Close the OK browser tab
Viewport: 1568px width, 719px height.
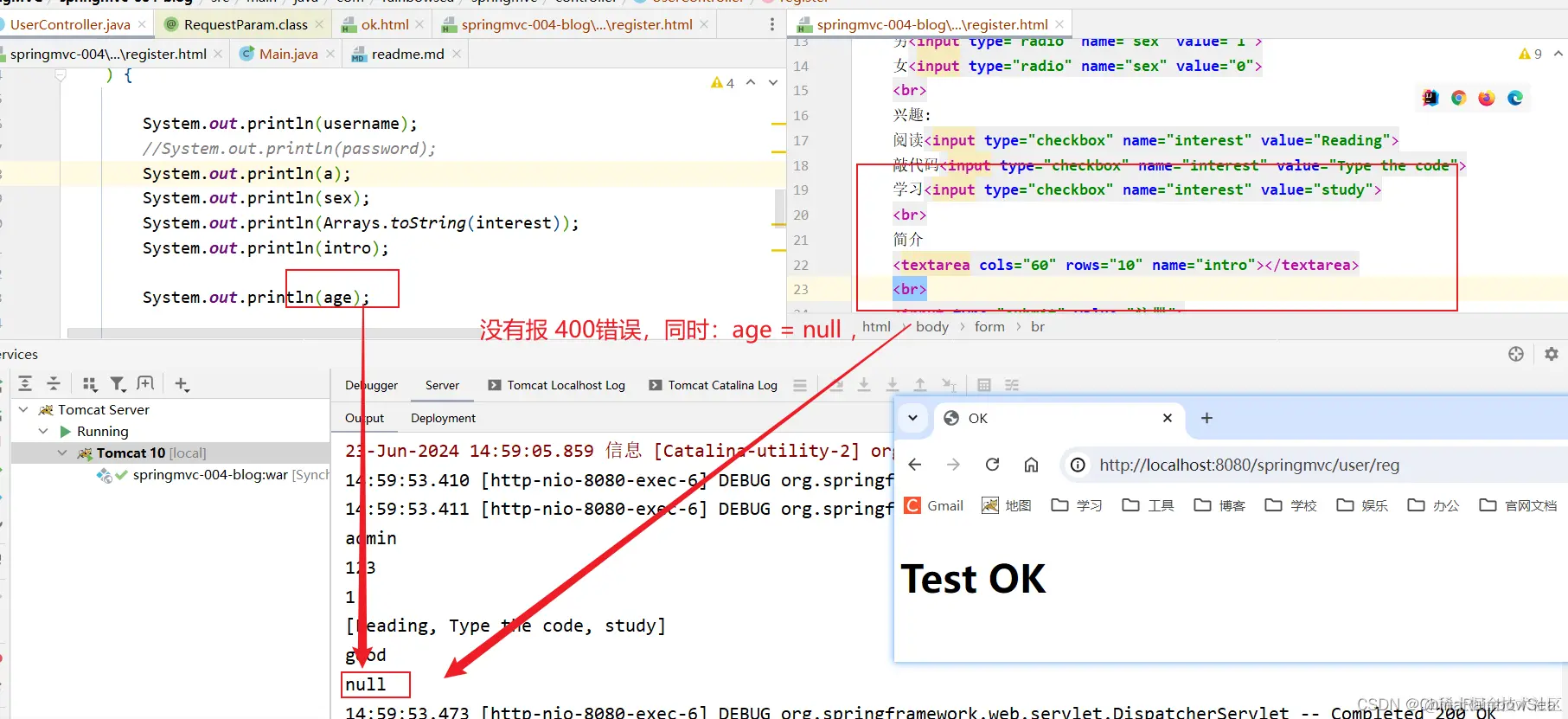1168,418
